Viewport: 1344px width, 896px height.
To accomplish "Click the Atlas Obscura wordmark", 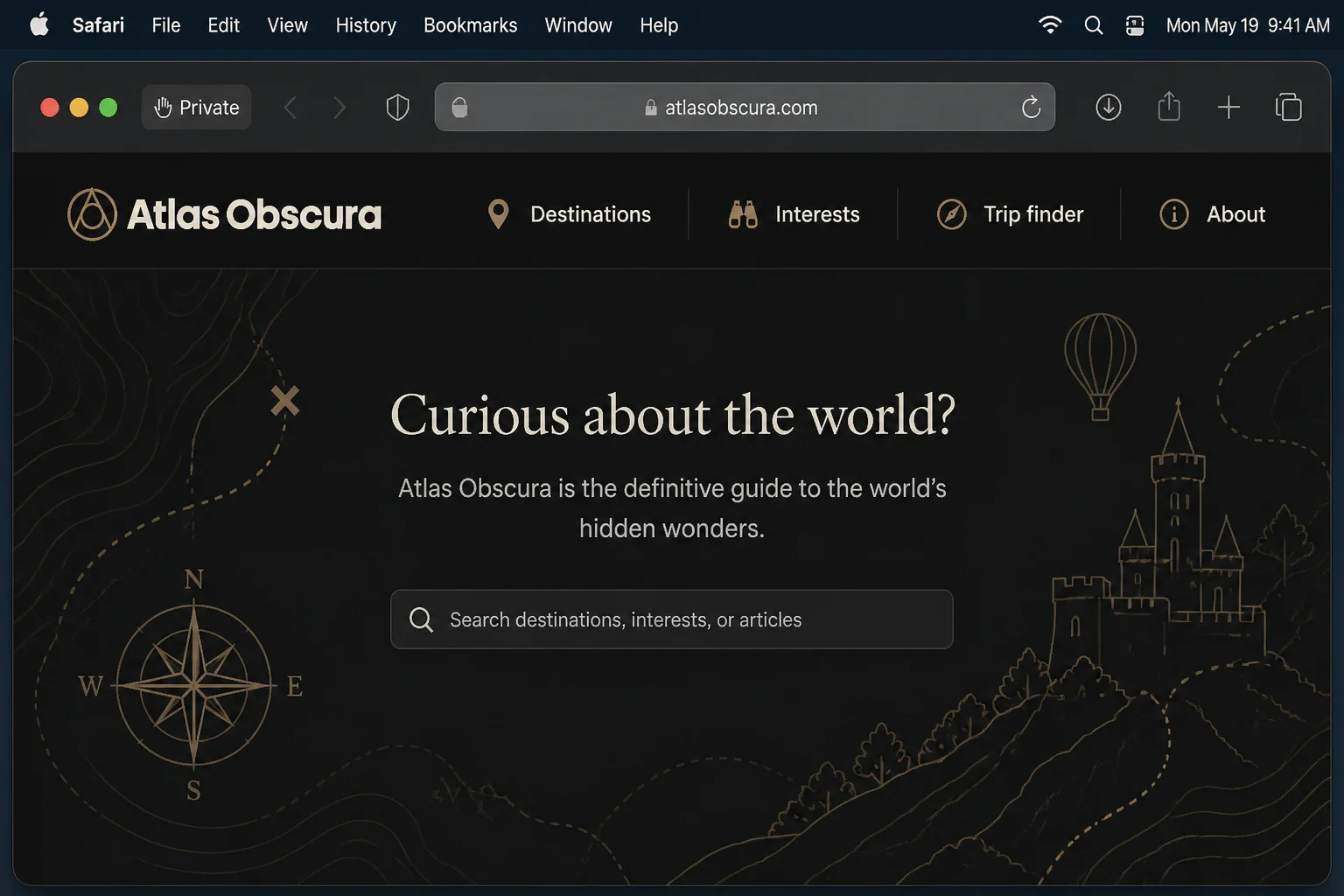I will coord(255,214).
